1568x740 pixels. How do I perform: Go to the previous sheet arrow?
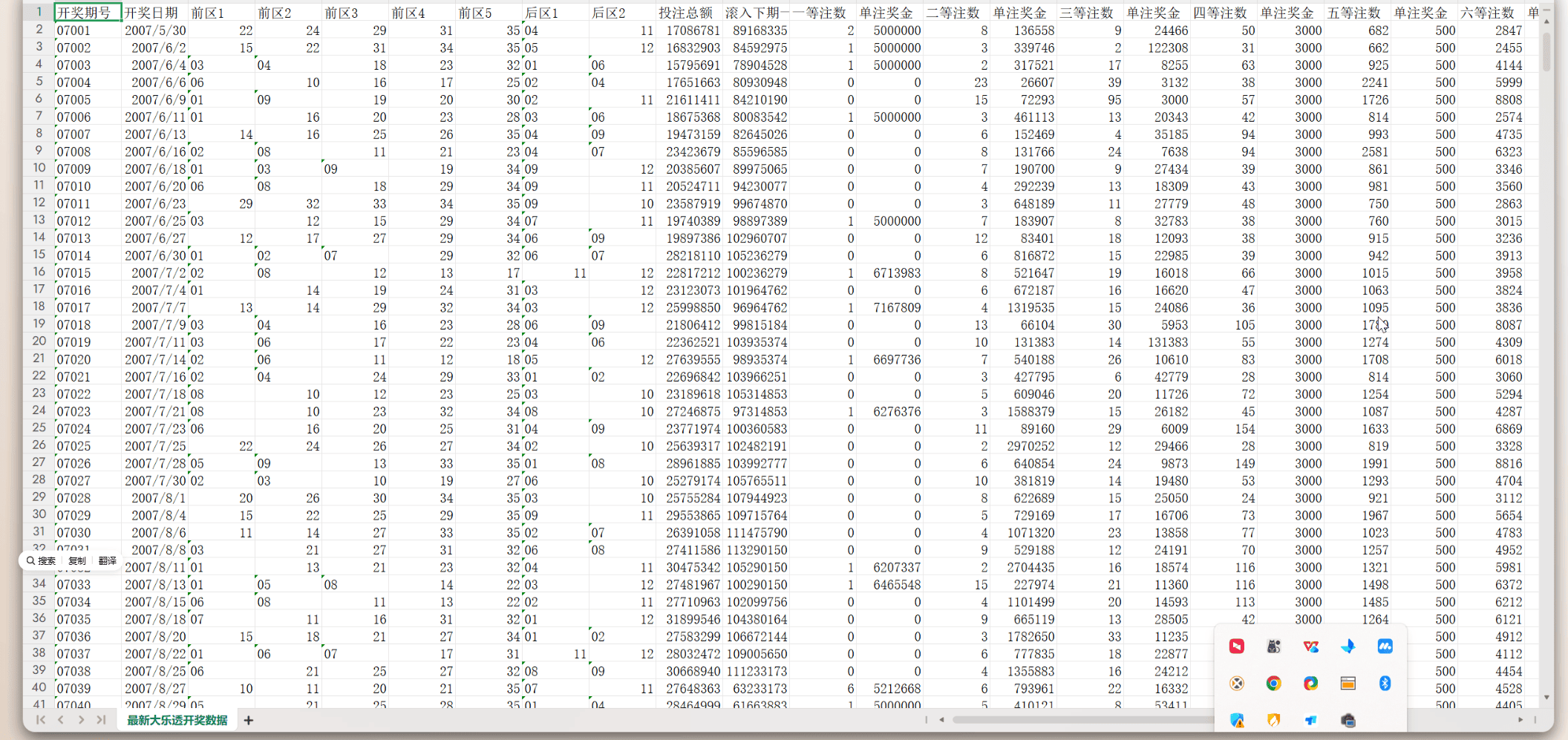(x=61, y=720)
